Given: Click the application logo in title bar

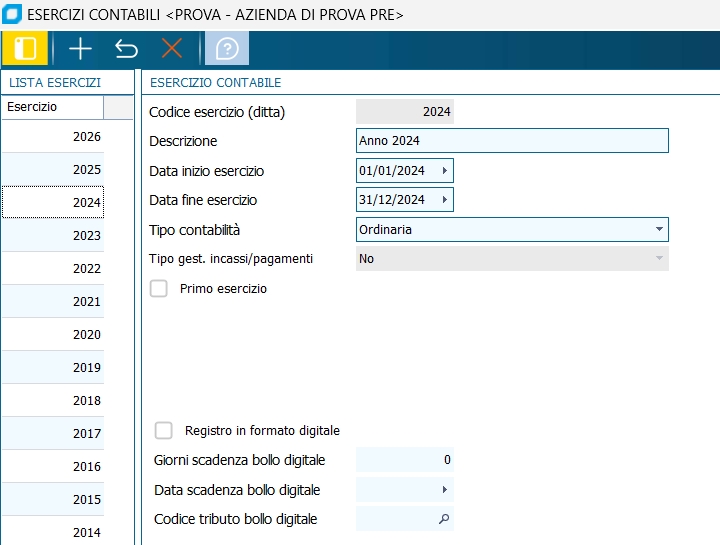Looking at the screenshot, I should tap(12, 15).
